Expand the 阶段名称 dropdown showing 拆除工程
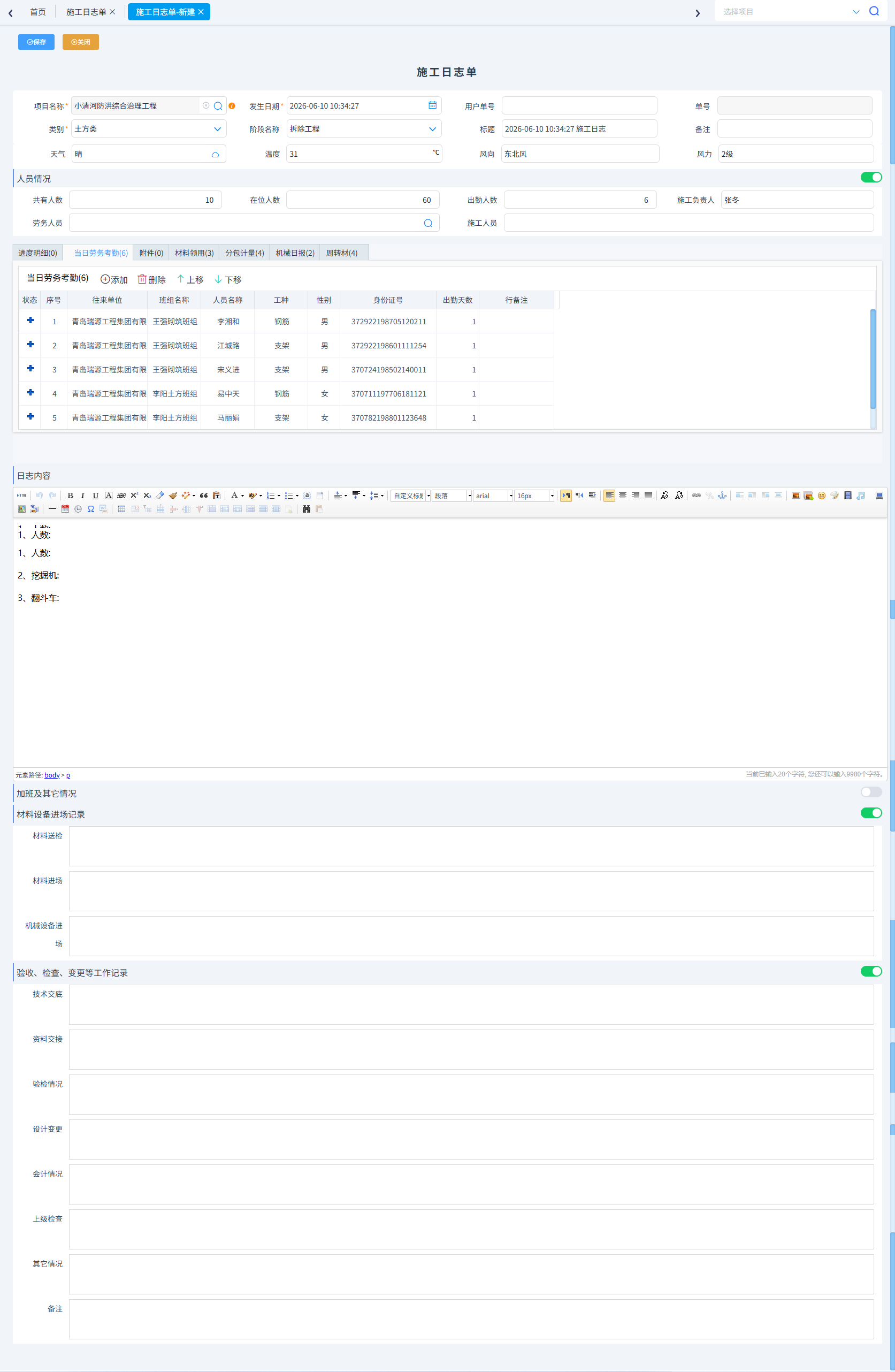This screenshot has width=895, height=1372. click(x=364, y=128)
